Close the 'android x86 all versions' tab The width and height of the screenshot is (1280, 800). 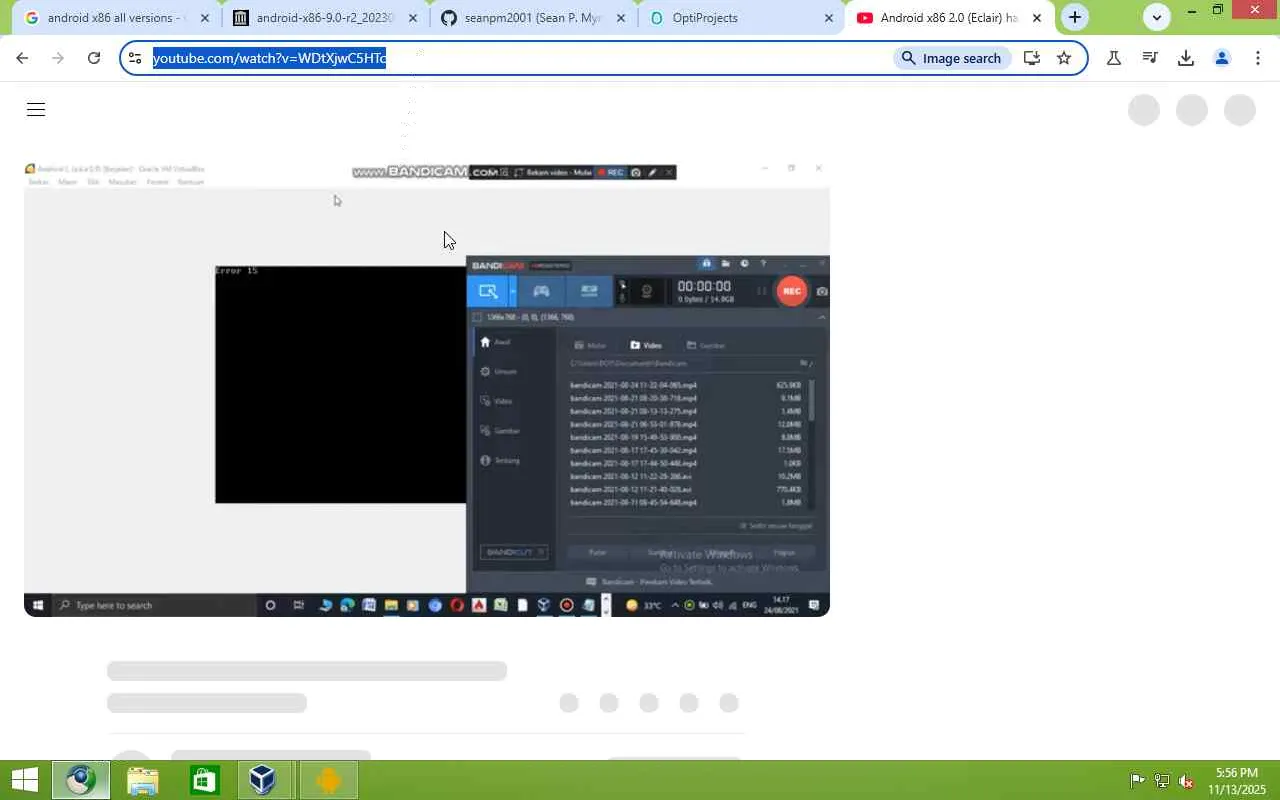coord(205,18)
